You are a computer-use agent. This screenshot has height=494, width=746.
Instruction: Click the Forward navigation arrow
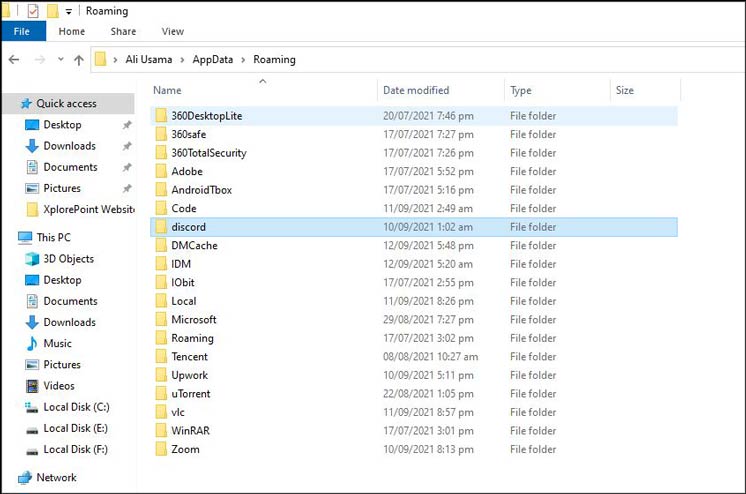point(40,59)
